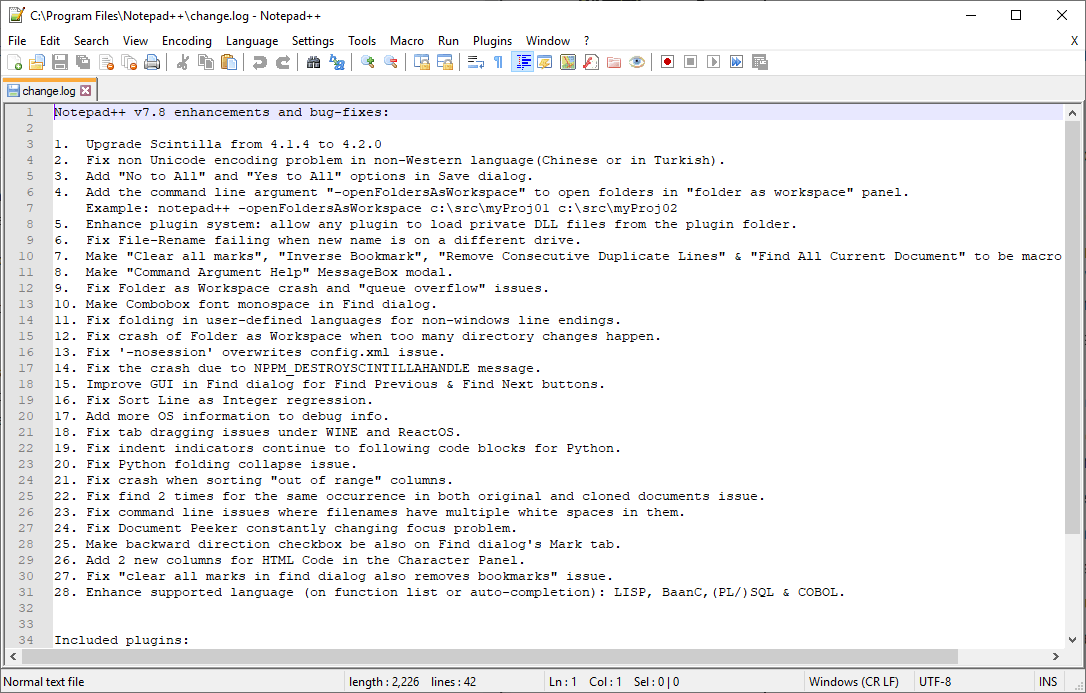Open the Macro menu
The height and width of the screenshot is (693, 1086).
pyautogui.click(x=407, y=41)
